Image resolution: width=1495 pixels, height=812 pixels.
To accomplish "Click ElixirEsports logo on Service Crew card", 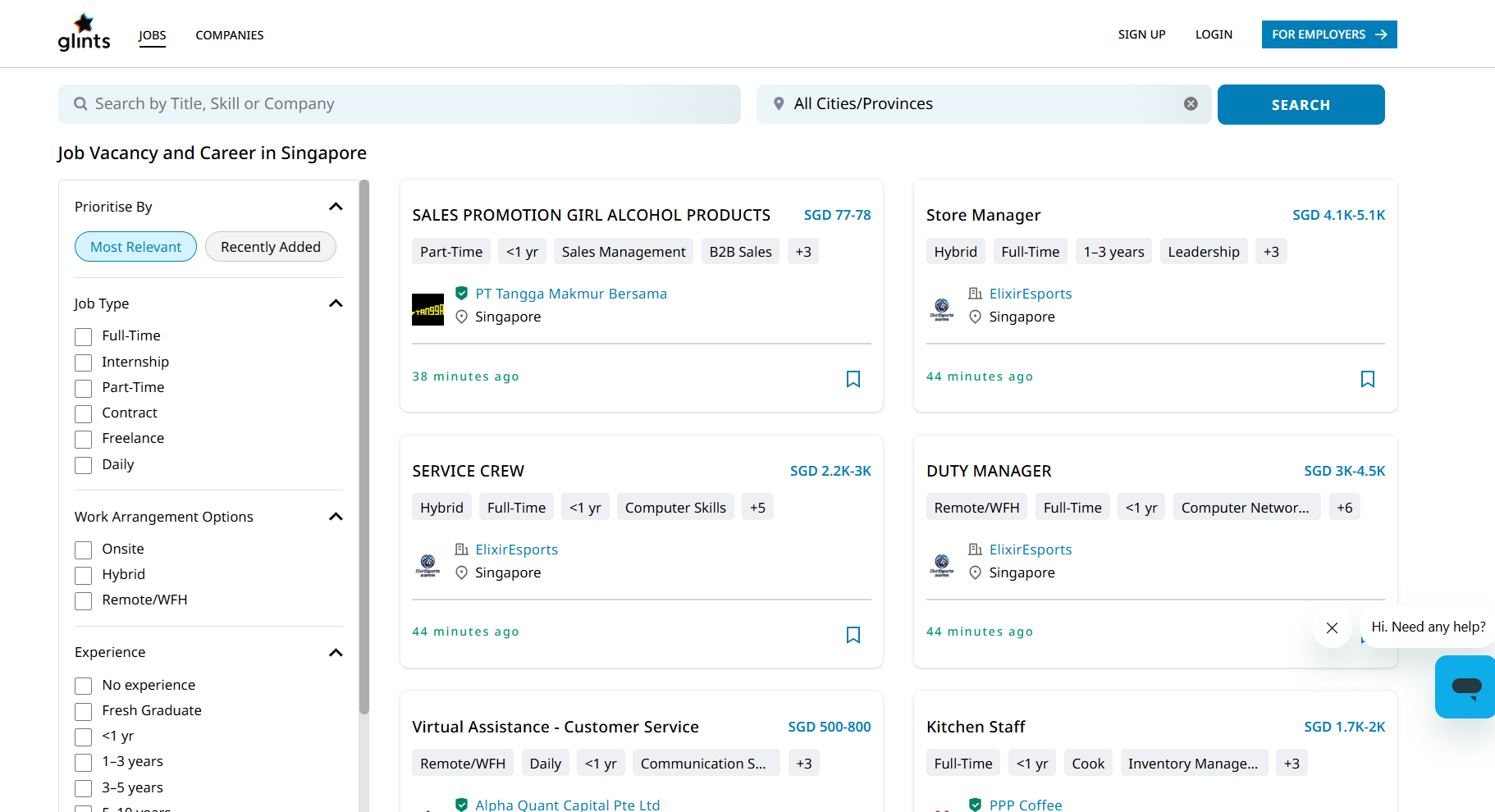I will point(427,565).
